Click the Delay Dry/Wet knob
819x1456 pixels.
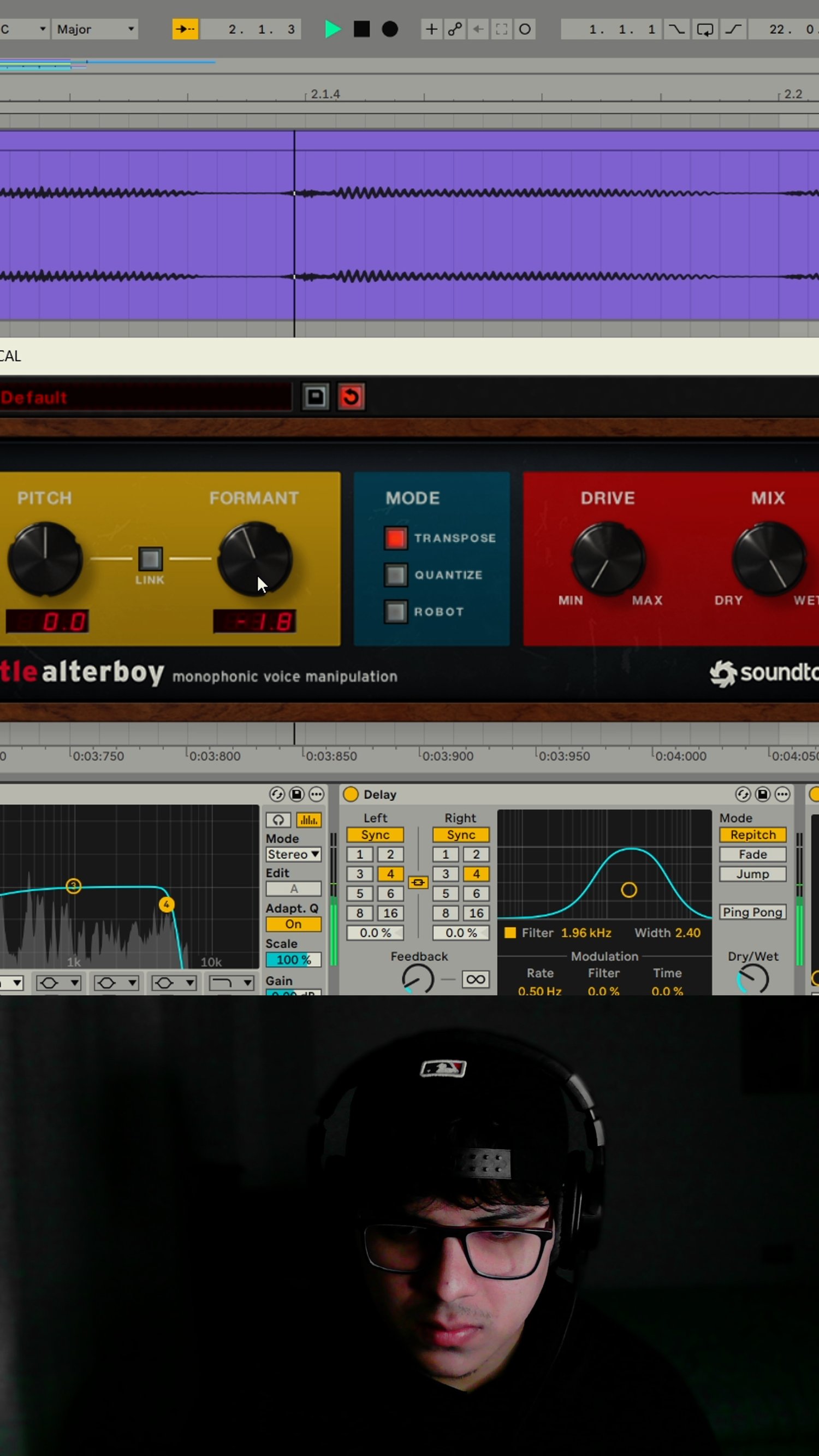[753, 980]
